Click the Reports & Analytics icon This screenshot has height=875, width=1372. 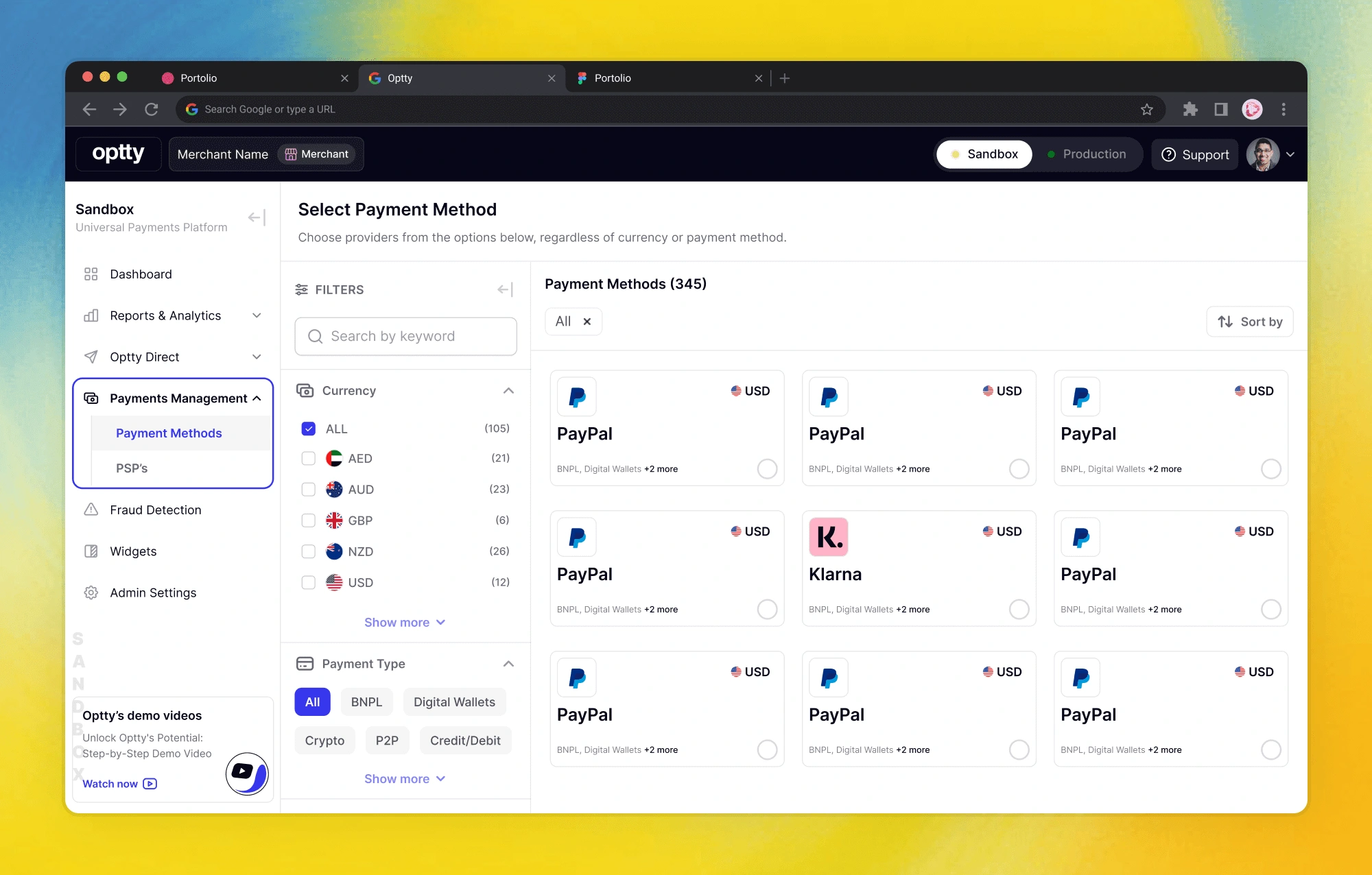tap(91, 315)
